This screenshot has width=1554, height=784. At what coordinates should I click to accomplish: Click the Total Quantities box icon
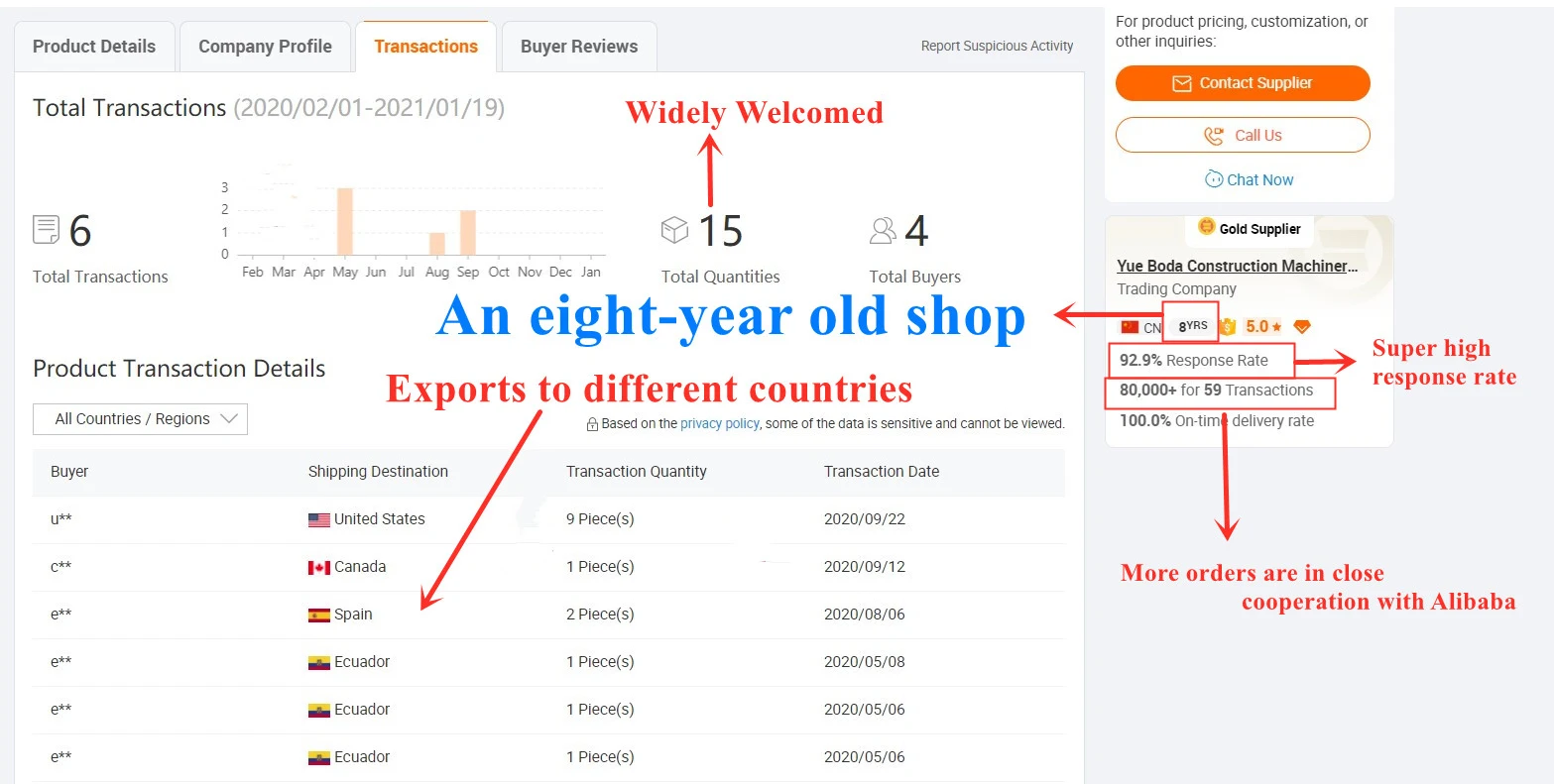(x=674, y=230)
